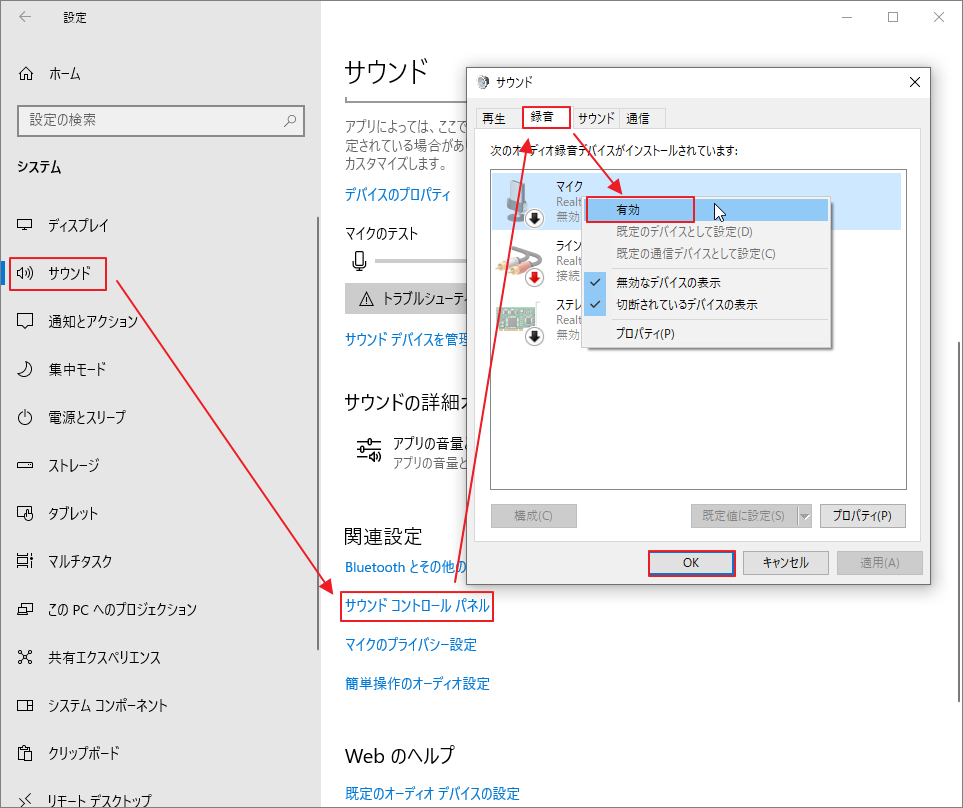963x808 pixels.
Task: Toggle 切断されているデバイスの表示 option
Action: click(685, 304)
